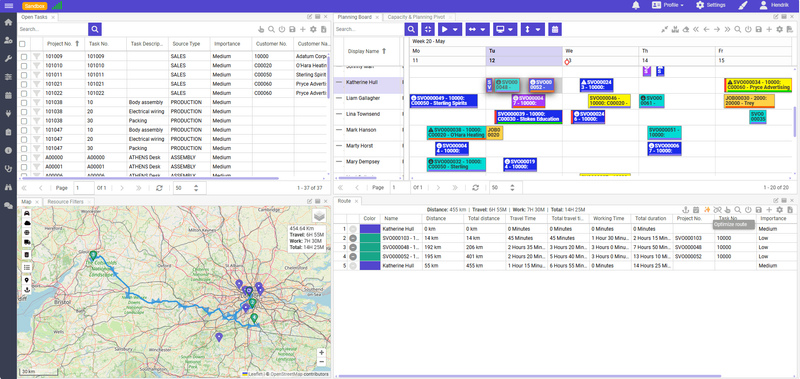Open the wrench tools sidebar icon
This screenshot has width=800, height=379.
coord(8,59)
